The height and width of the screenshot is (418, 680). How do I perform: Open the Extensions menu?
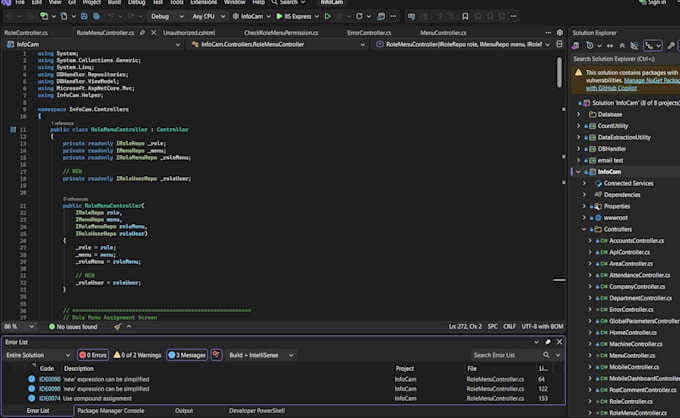click(x=203, y=3)
